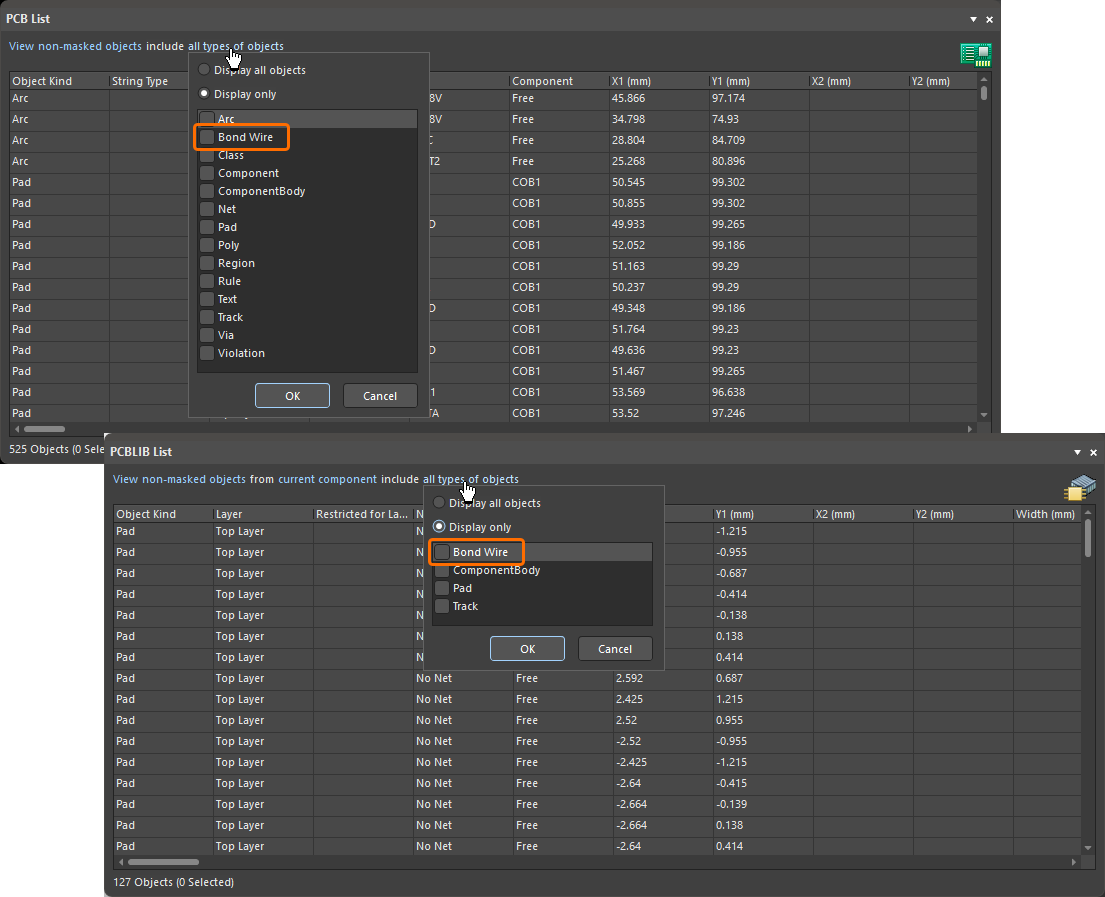
Task: Open the PCBLIB List panel options arrow
Action: click(1078, 452)
